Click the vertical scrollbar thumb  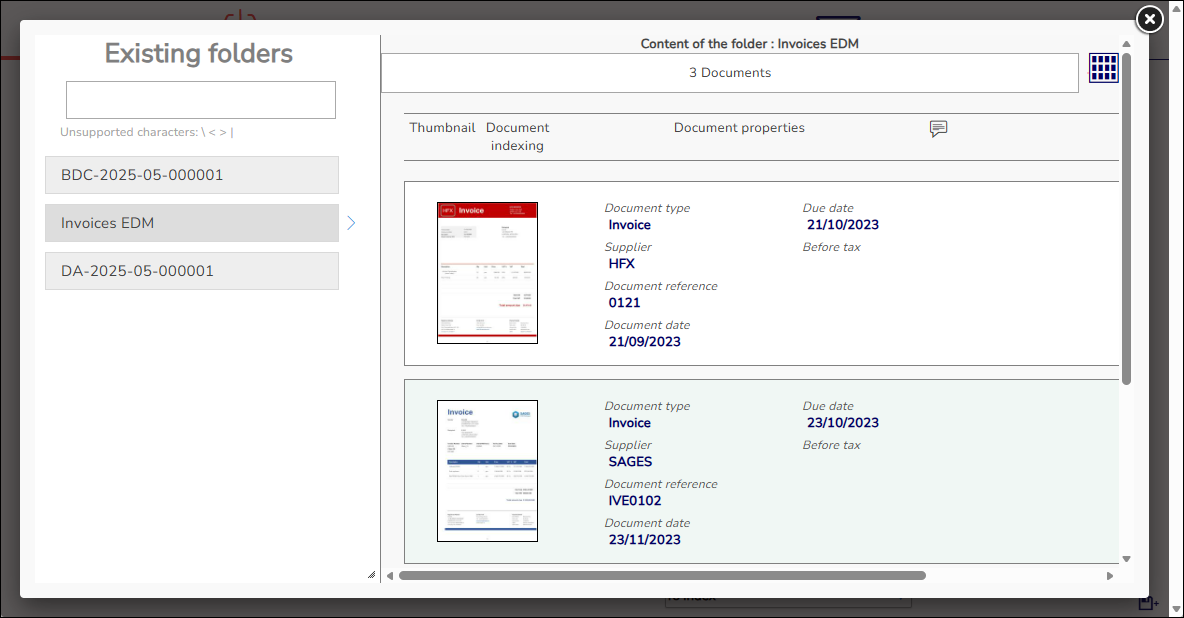[1126, 218]
